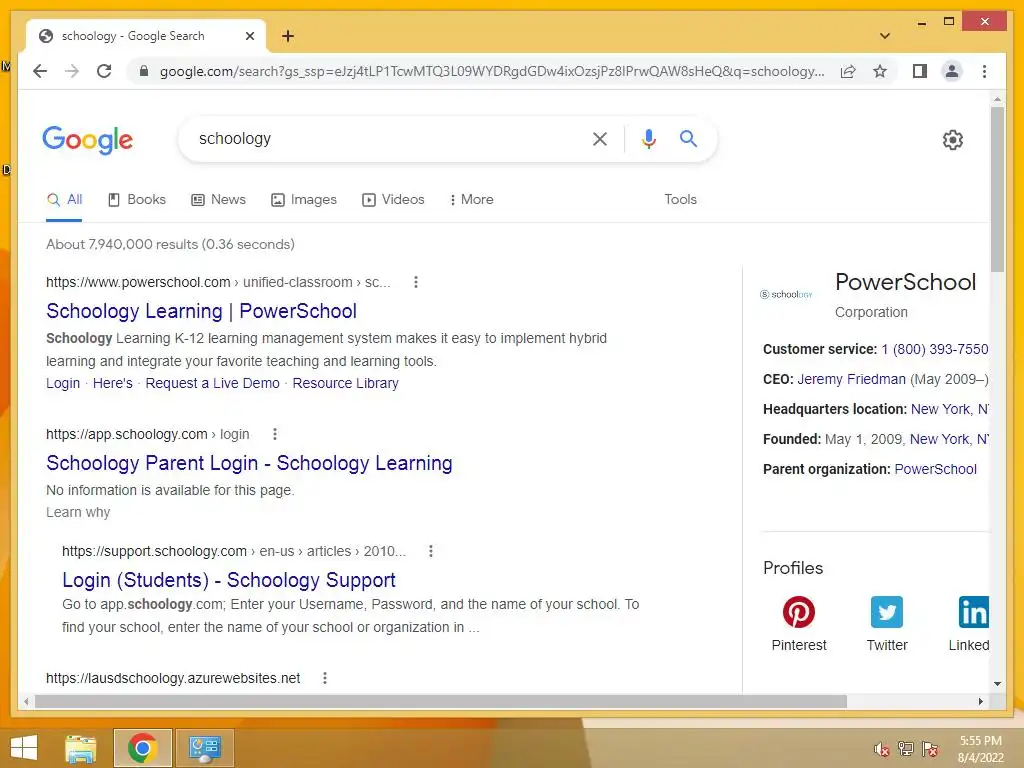This screenshot has height=768, width=1024.
Task: Open Schoology Parent Login result
Action: click(x=249, y=463)
